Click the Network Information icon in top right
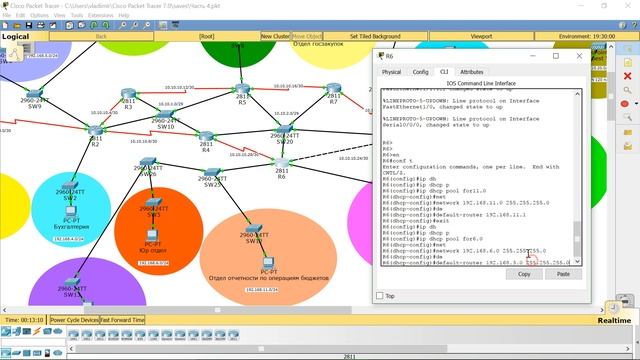Image resolution: width=640 pixels, height=360 pixels. click(x=622, y=25)
